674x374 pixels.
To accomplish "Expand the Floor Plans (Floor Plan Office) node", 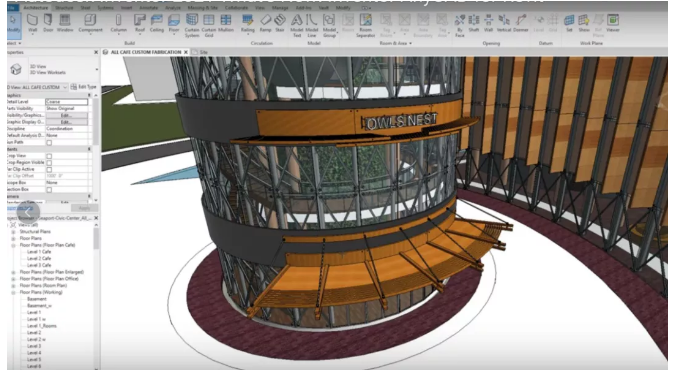I will [x=13, y=279].
